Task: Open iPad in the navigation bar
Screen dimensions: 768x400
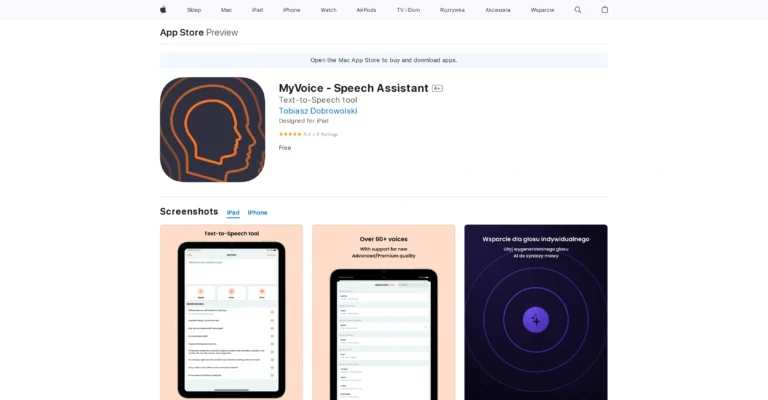Action: (257, 10)
